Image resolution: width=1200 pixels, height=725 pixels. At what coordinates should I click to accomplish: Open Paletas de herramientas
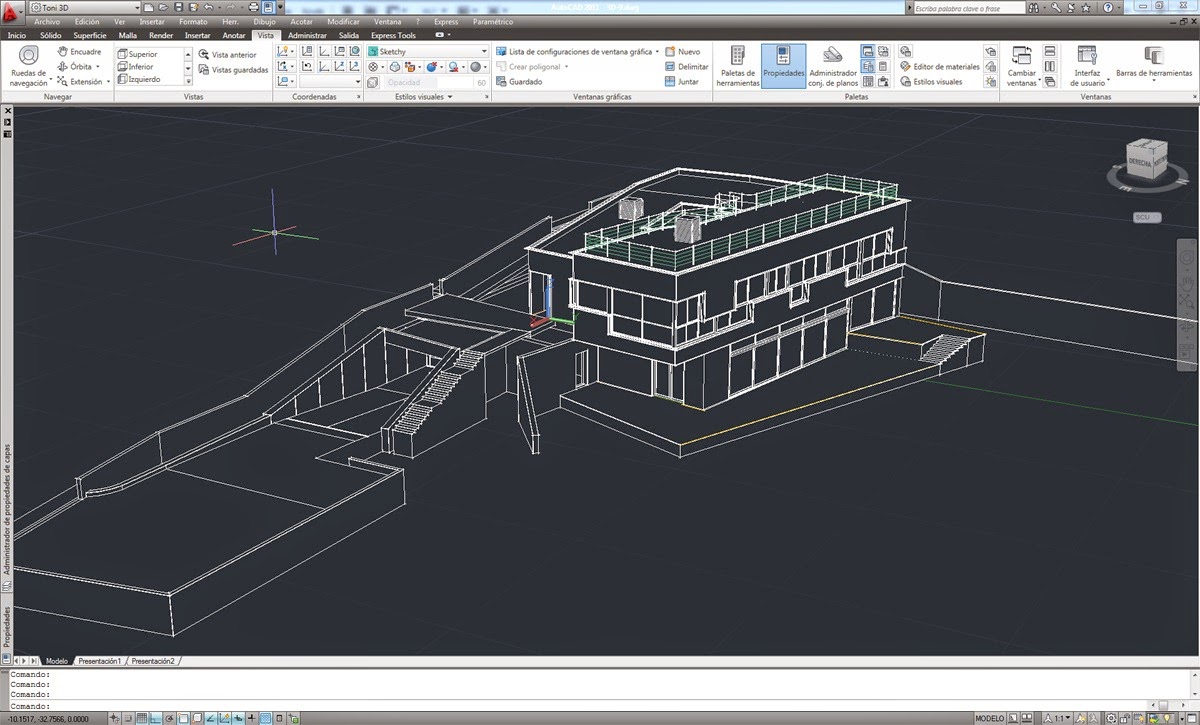737,66
